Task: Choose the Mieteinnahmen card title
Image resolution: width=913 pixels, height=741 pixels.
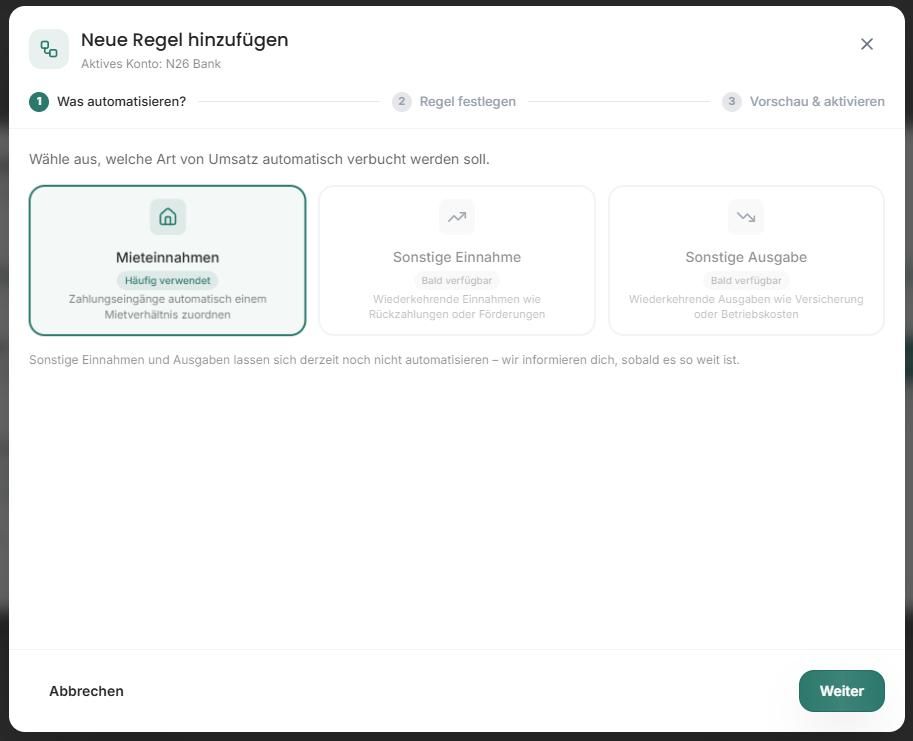Action: click(x=168, y=257)
